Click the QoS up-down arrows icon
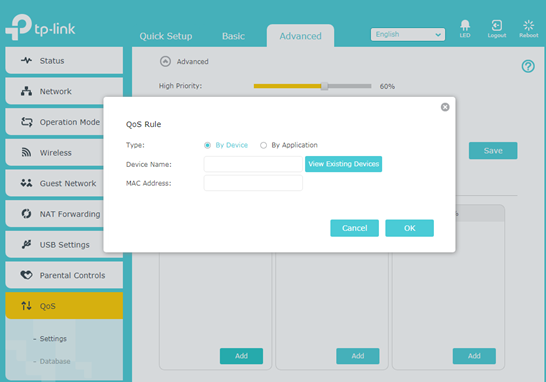The image size is (546, 382). click(x=26, y=306)
